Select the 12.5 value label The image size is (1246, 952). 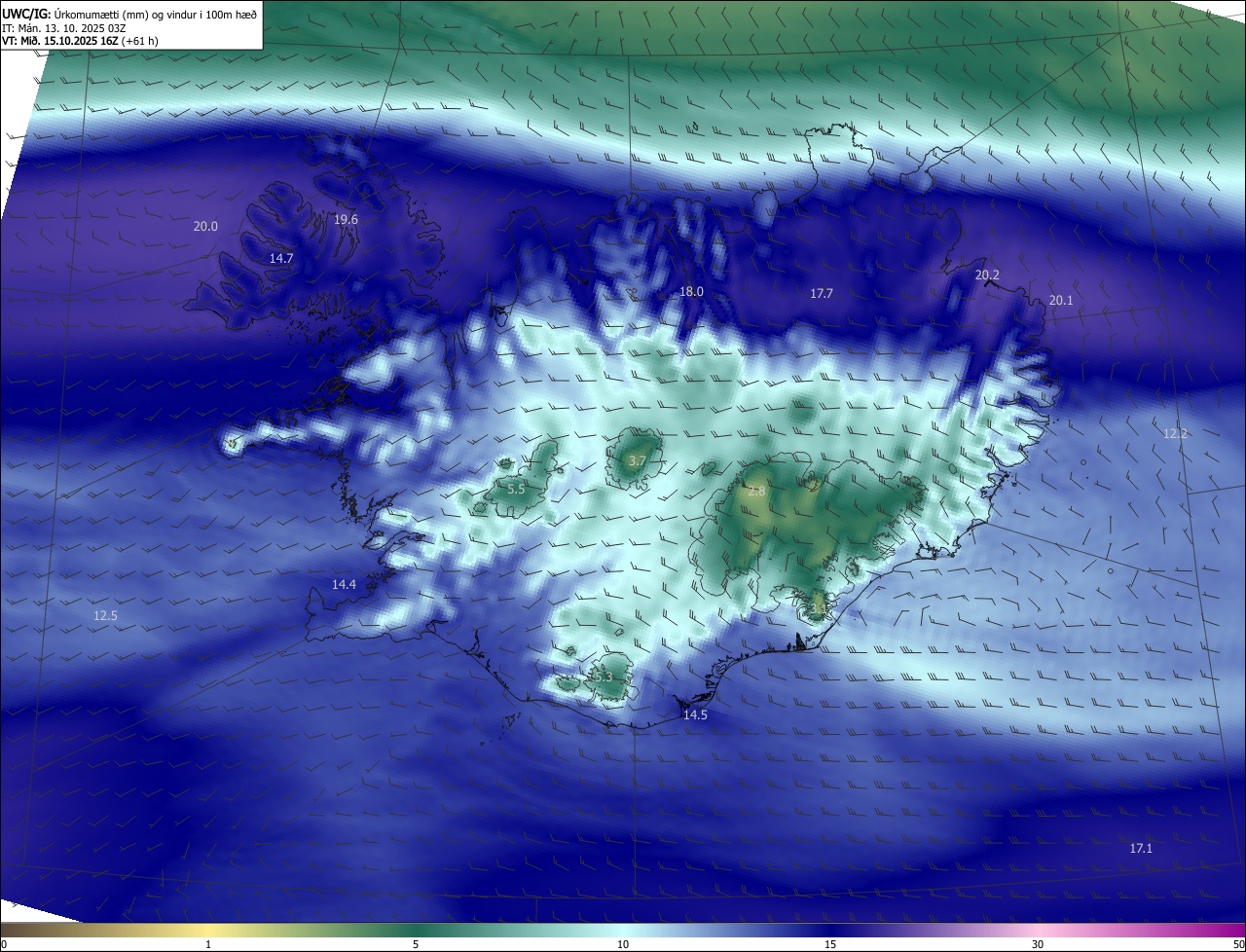(x=105, y=615)
